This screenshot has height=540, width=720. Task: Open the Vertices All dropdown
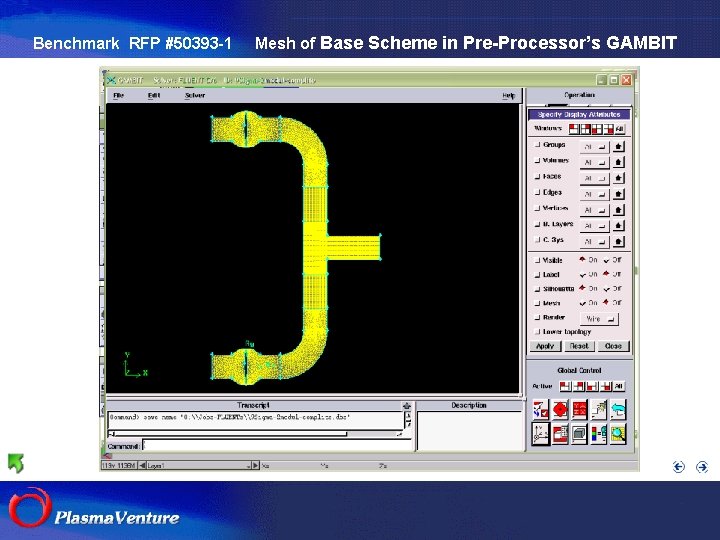pyautogui.click(x=595, y=210)
